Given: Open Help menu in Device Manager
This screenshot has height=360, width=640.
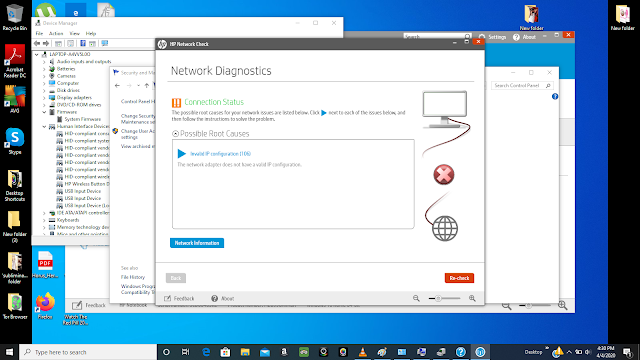Looking at the screenshot, I should pyautogui.click(x=91, y=33).
